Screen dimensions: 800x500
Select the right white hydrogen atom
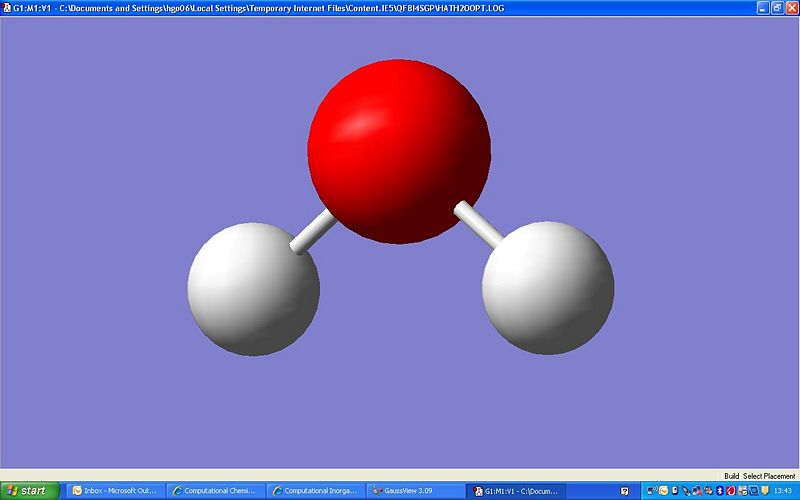pos(548,288)
